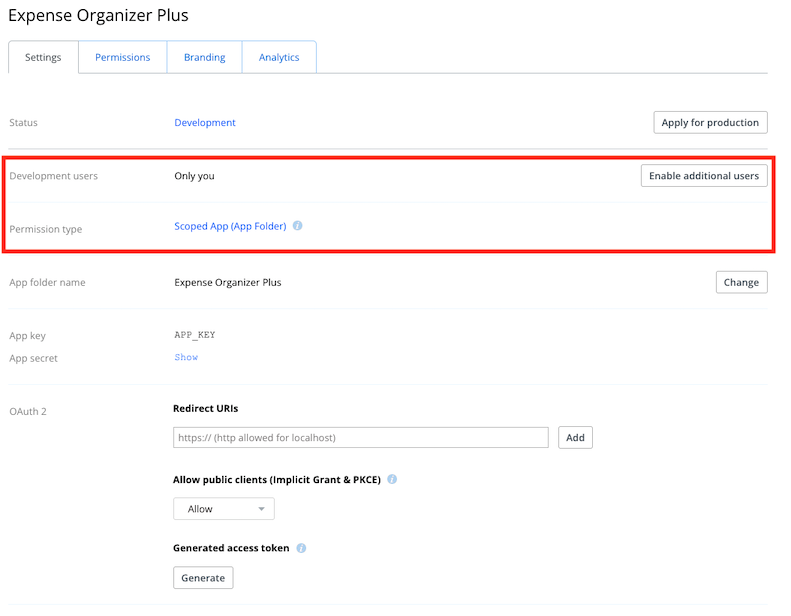Show the app secret
791x616 pixels.
tap(186, 357)
